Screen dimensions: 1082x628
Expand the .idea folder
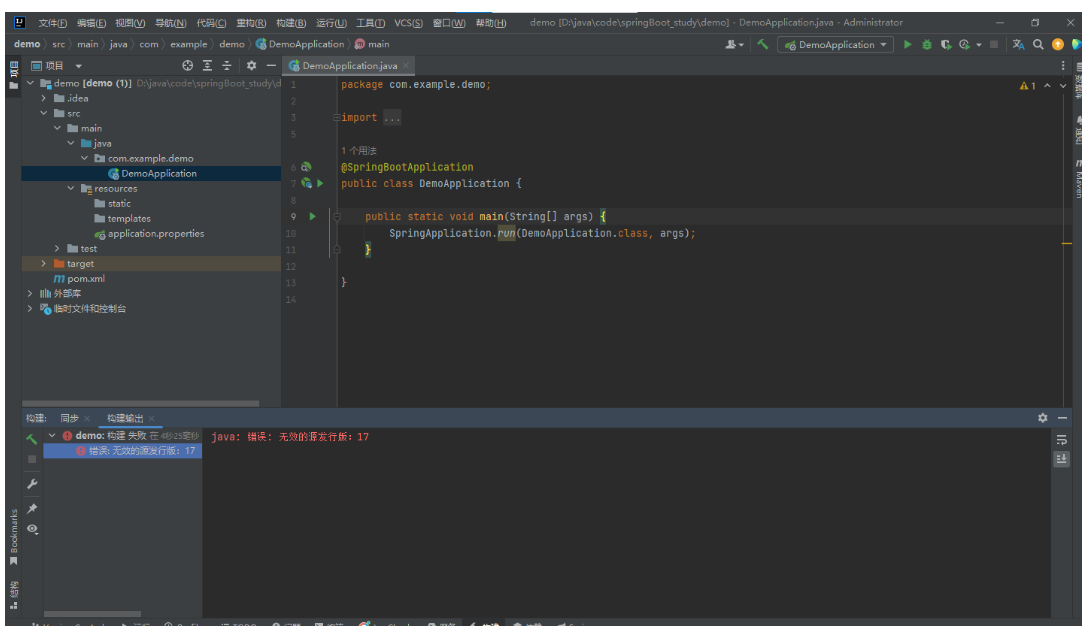pos(43,98)
